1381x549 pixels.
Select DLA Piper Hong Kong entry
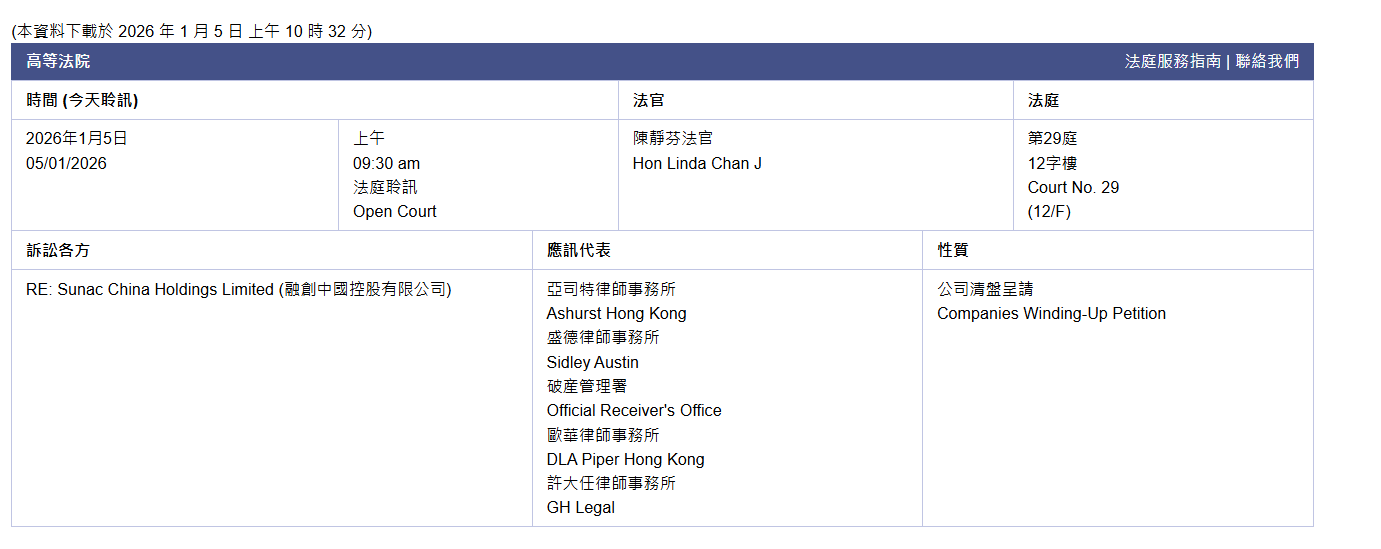pyautogui.click(x=625, y=459)
